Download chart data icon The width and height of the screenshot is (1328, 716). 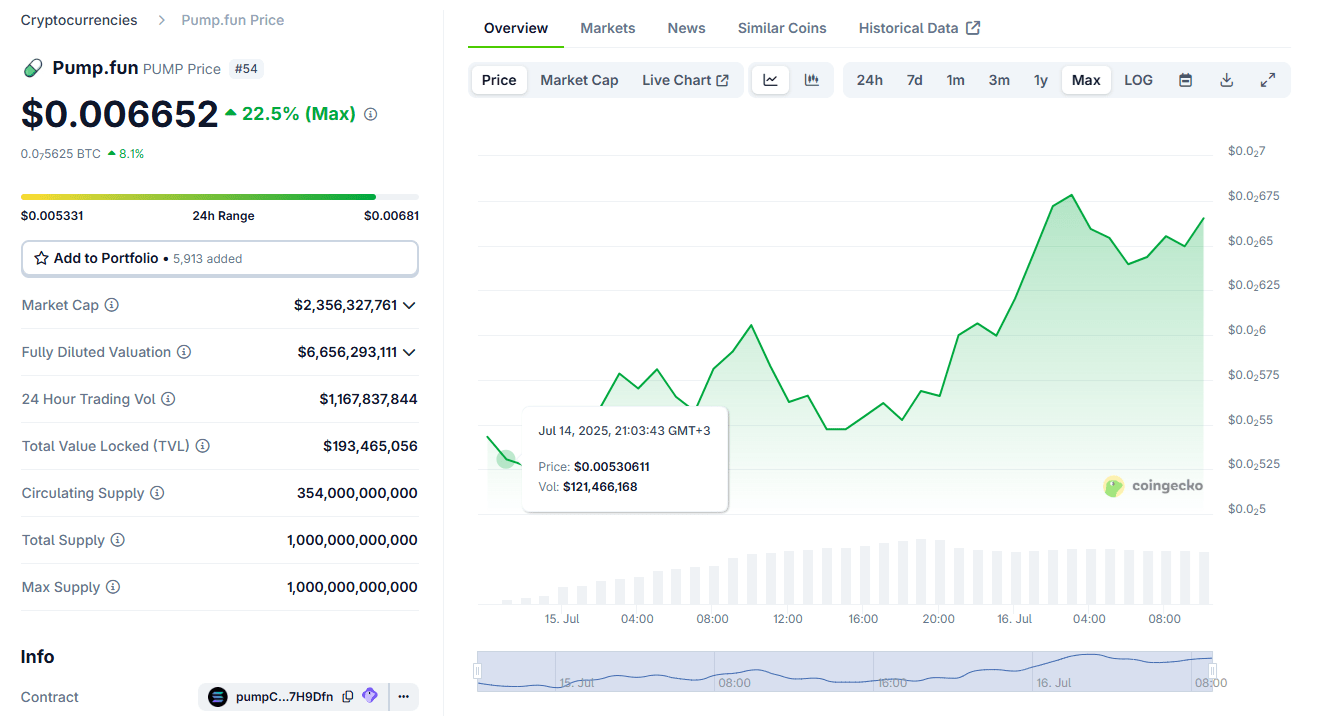[1226, 80]
